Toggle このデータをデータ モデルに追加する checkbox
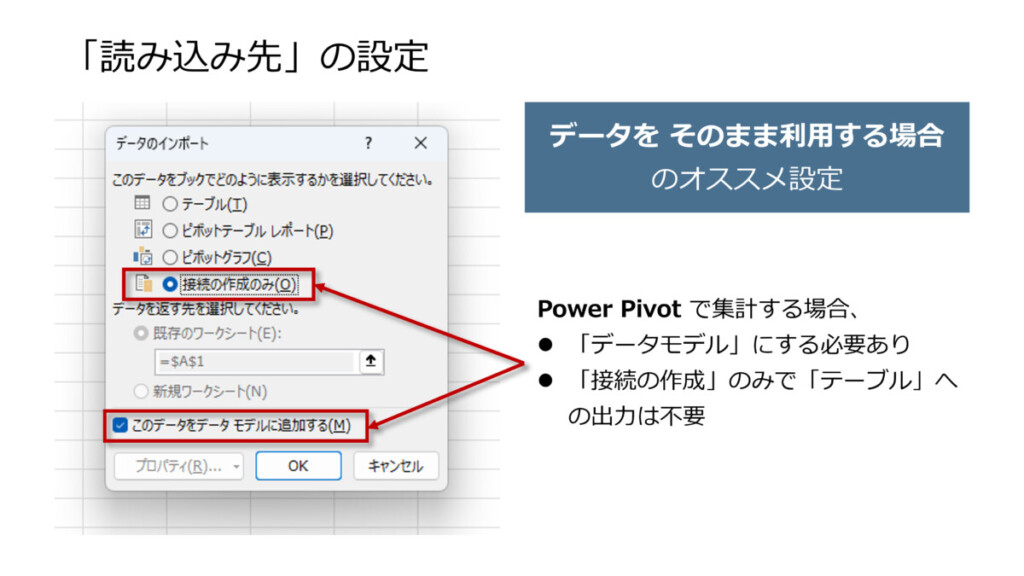The height and width of the screenshot is (576, 1024). (x=120, y=426)
